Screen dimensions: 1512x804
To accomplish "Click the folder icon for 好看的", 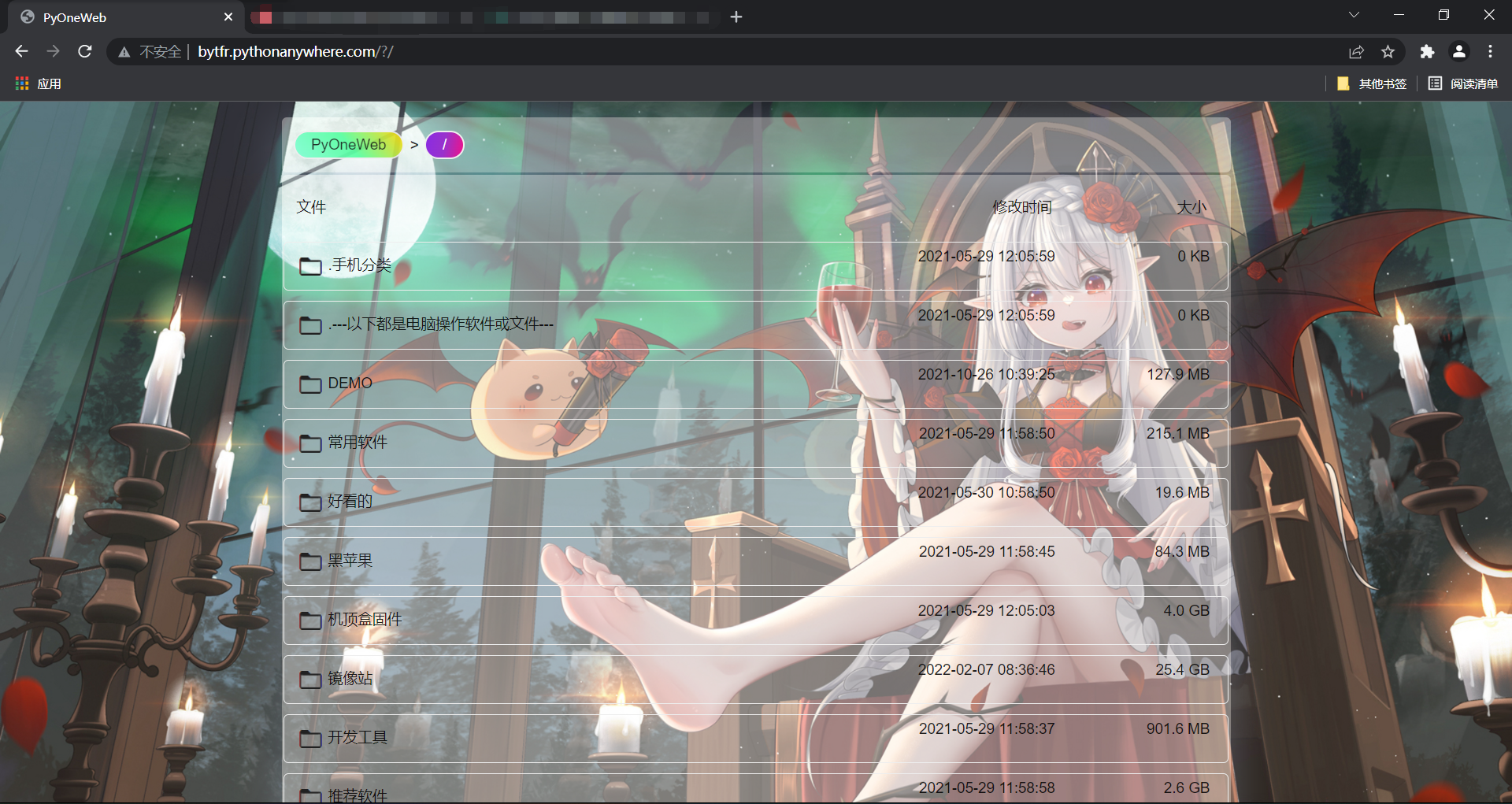I will [310, 502].
